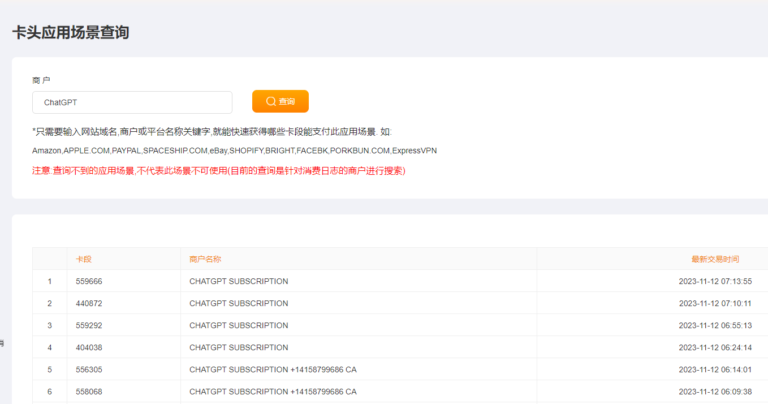
Task: Click the example merchants line starting with Amazon
Action: tap(234, 150)
